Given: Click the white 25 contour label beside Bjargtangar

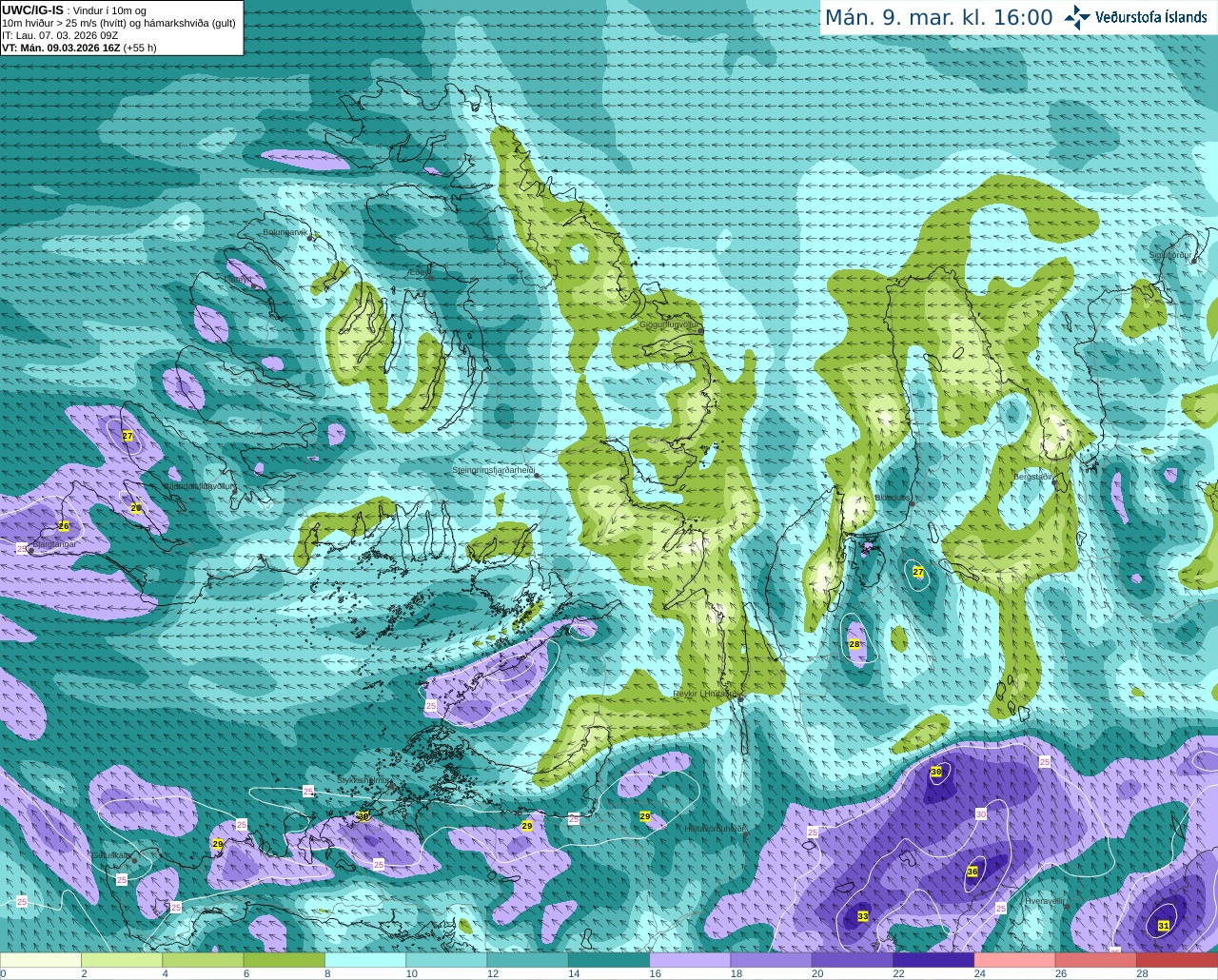Looking at the screenshot, I should (x=22, y=549).
